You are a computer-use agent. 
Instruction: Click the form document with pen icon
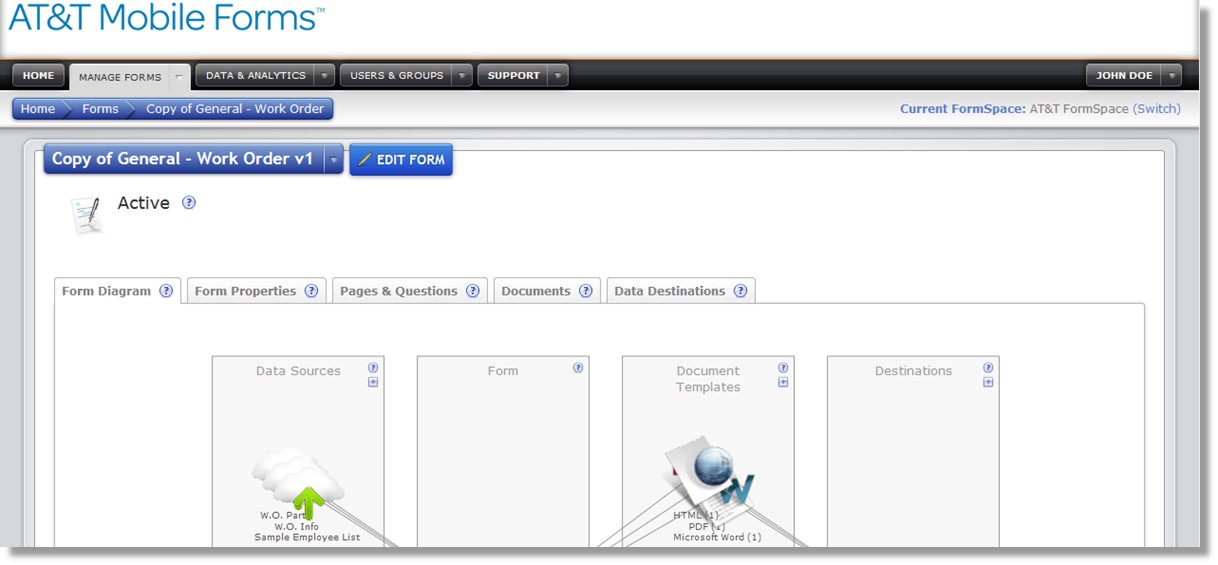click(87, 215)
